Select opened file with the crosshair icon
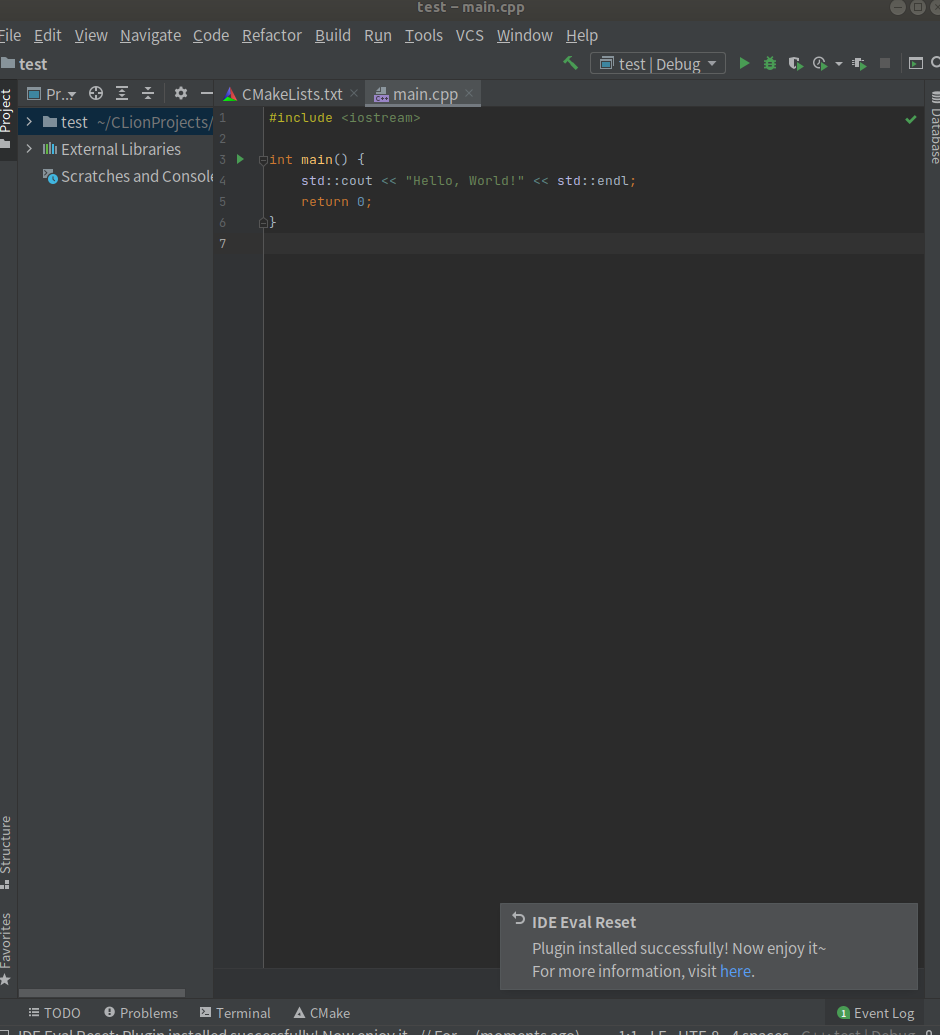This screenshot has width=940, height=1035. pyautogui.click(x=96, y=94)
